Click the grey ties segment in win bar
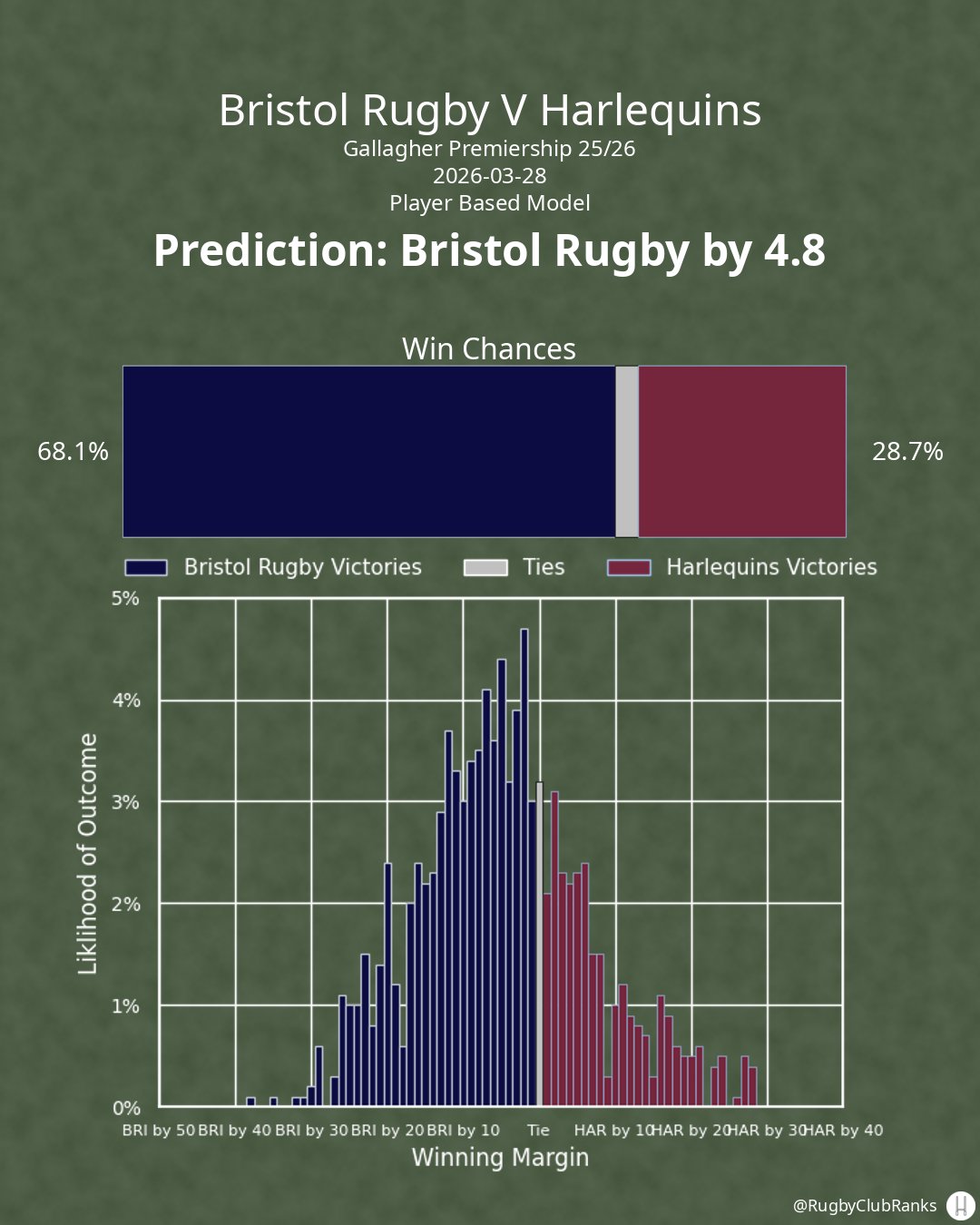The height and width of the screenshot is (1225, 980). [627, 451]
